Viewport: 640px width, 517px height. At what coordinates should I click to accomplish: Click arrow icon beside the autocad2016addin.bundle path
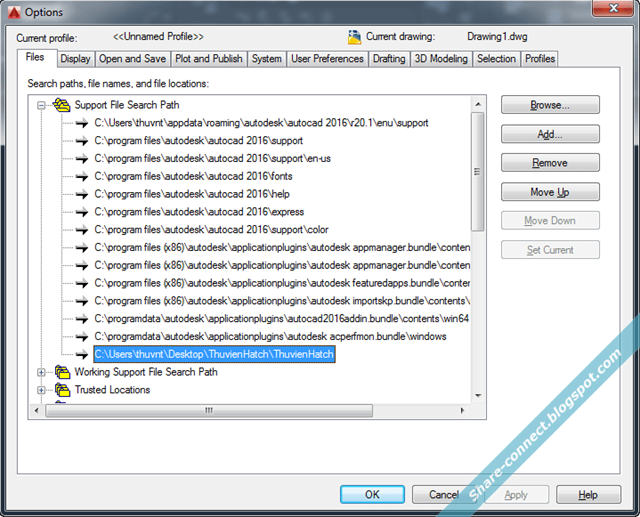coord(82,319)
